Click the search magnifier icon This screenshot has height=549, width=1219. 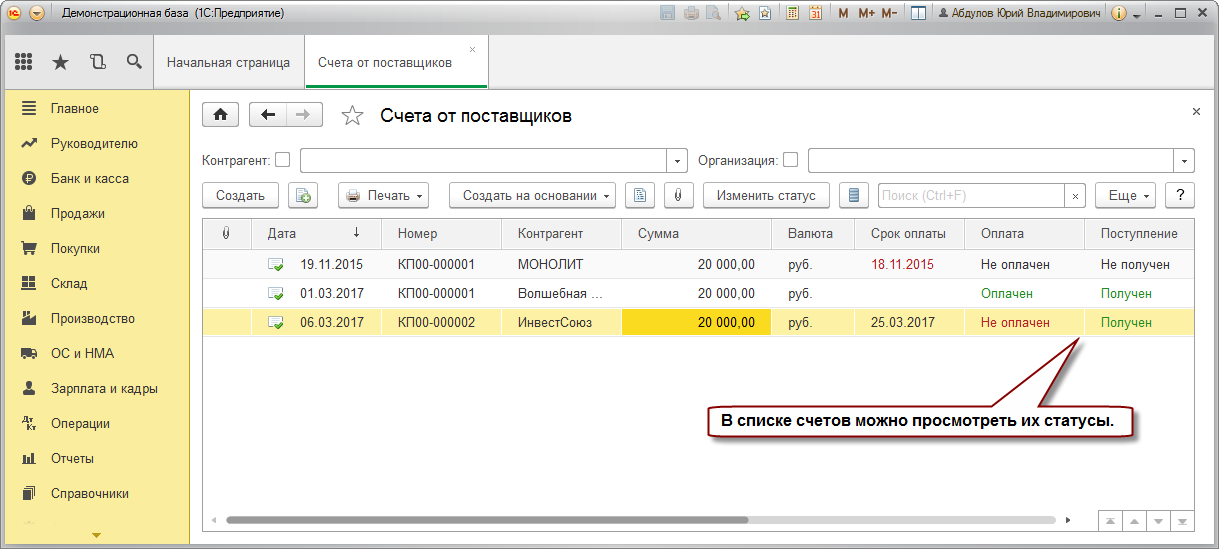point(134,62)
